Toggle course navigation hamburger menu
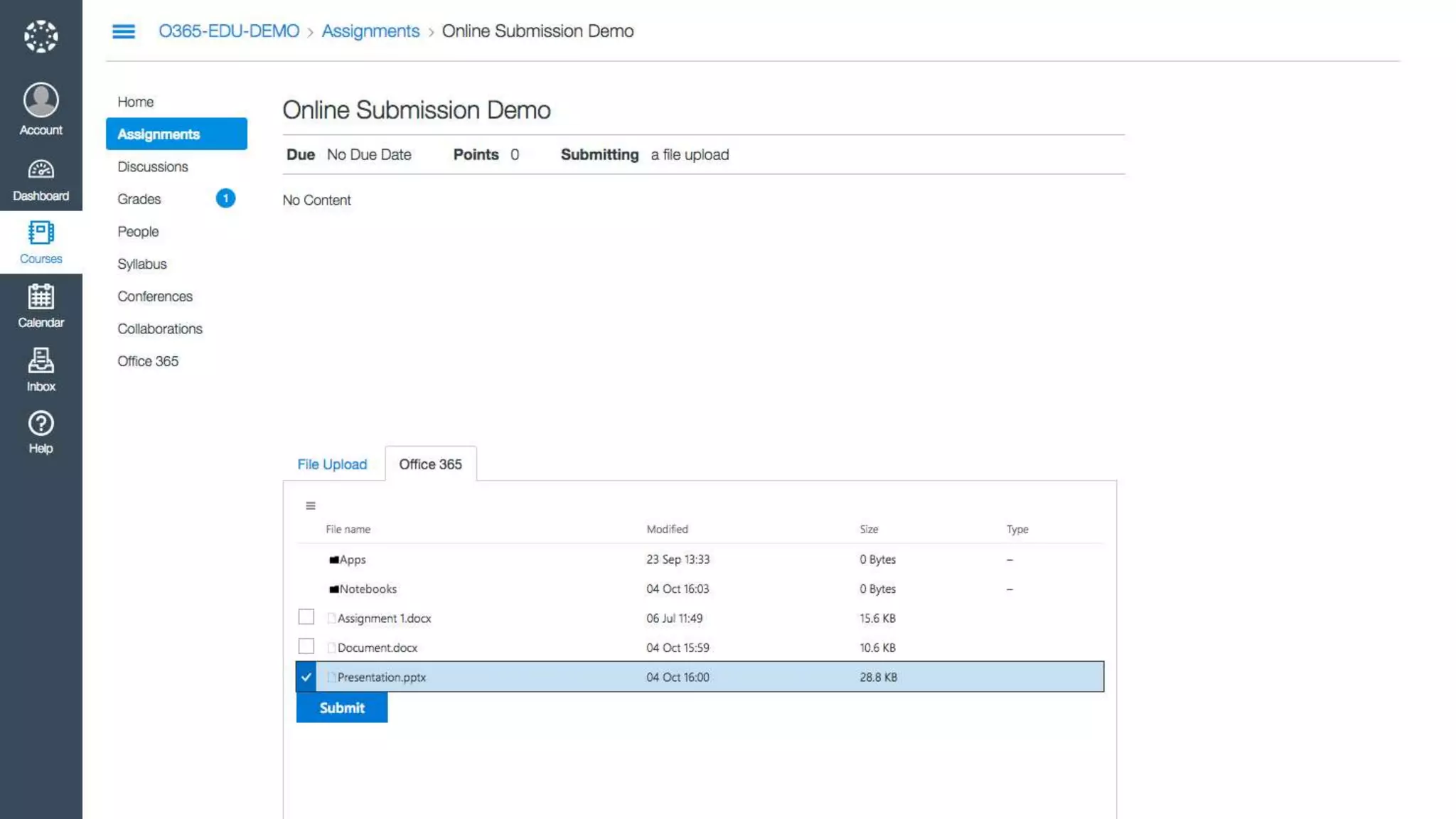Screen dimensions: 1456x819 pyautogui.click(x=124, y=31)
